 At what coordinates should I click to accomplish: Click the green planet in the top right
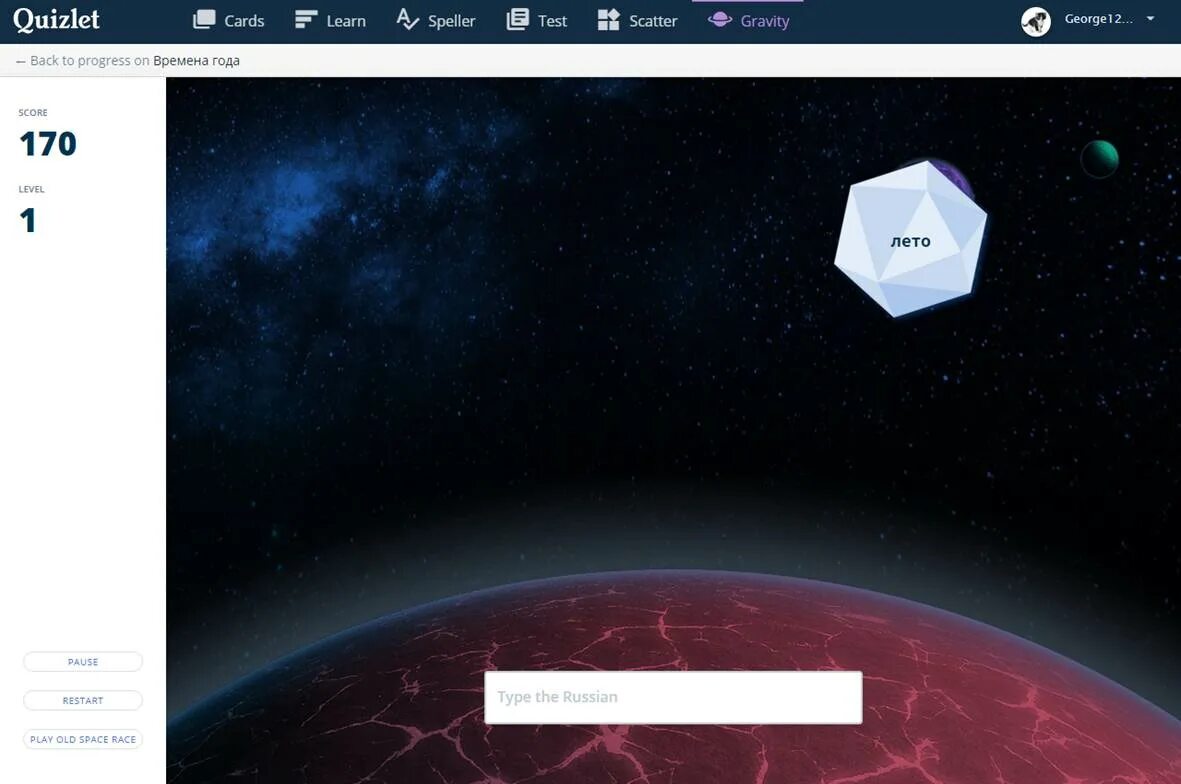1099,158
